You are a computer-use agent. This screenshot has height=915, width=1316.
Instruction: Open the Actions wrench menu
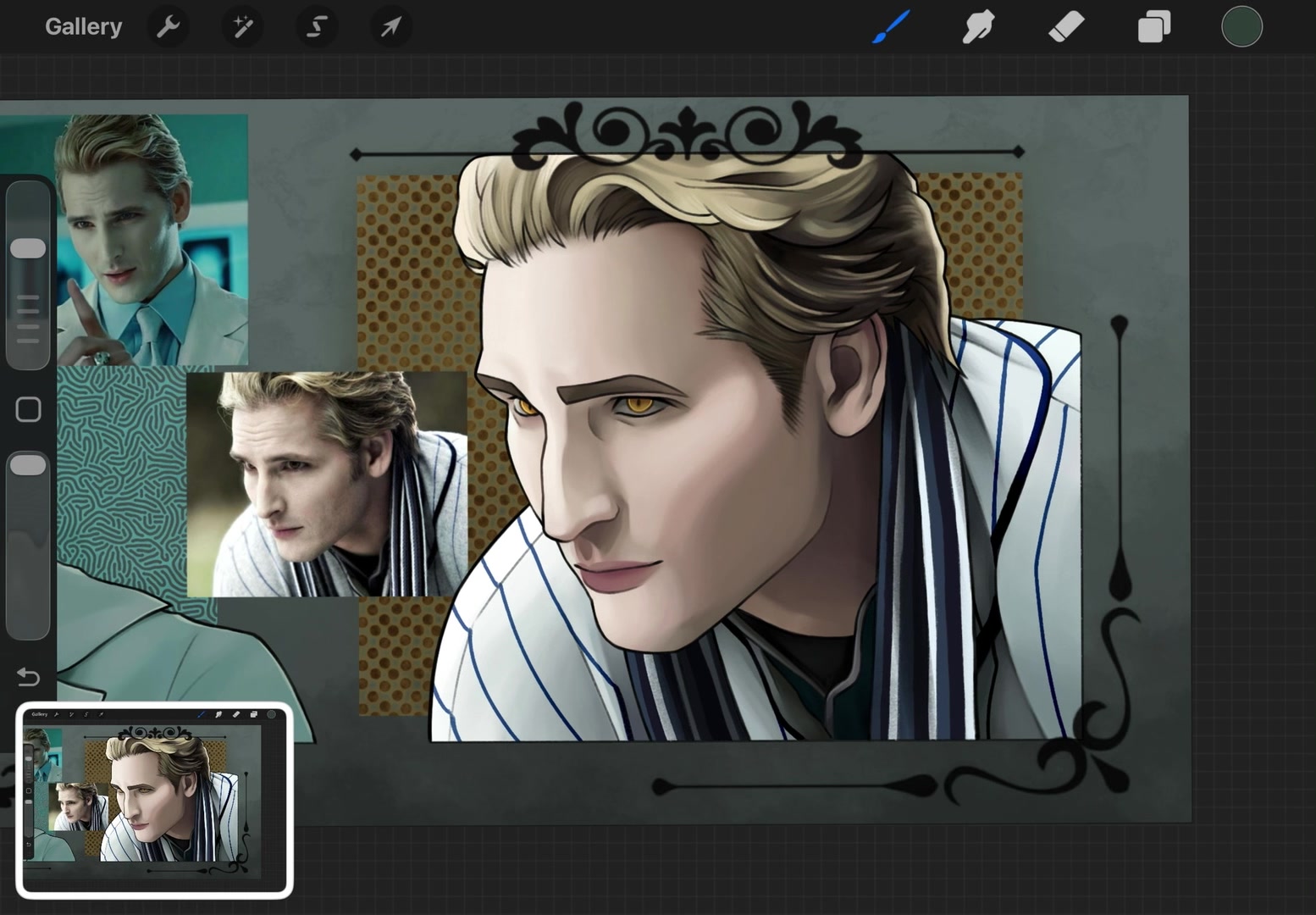tap(168, 27)
